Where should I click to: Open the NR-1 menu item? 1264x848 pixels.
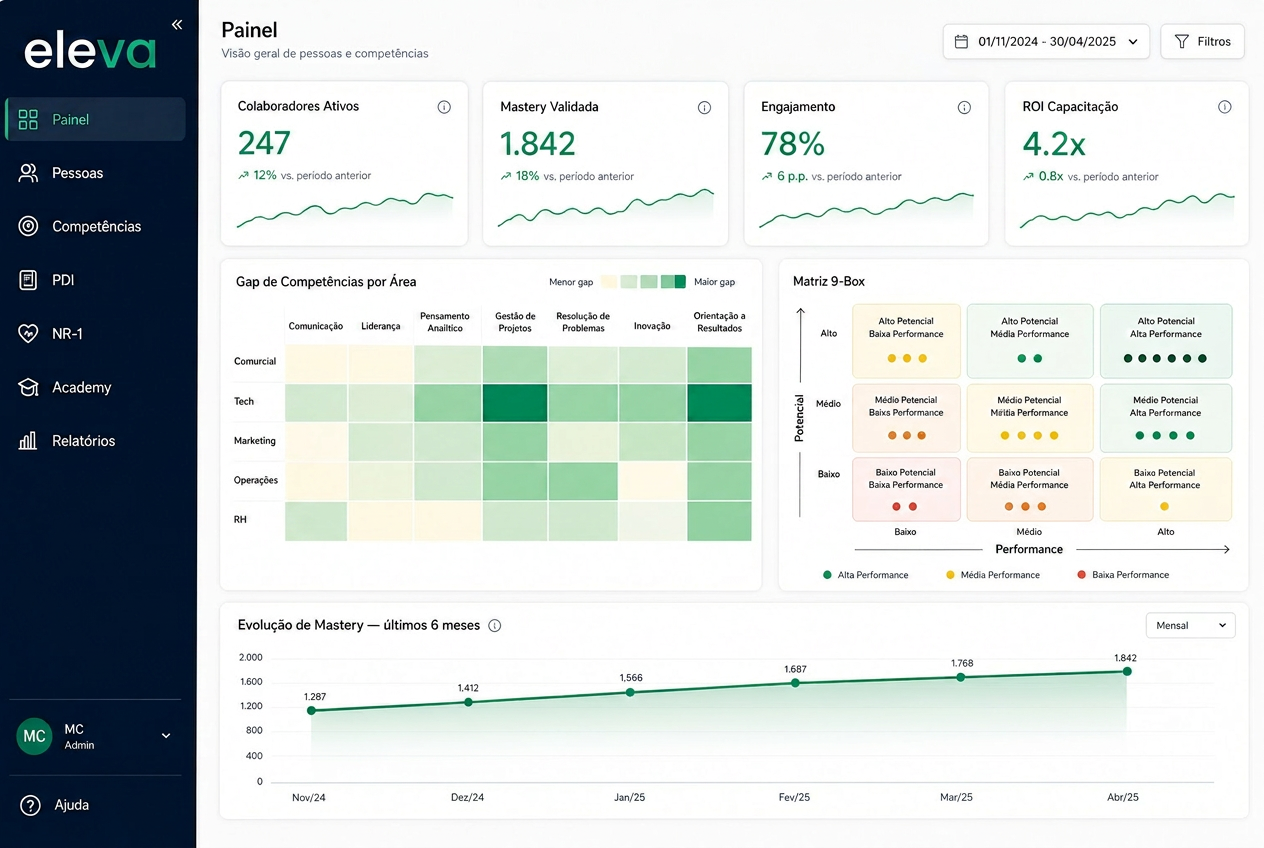coord(95,334)
